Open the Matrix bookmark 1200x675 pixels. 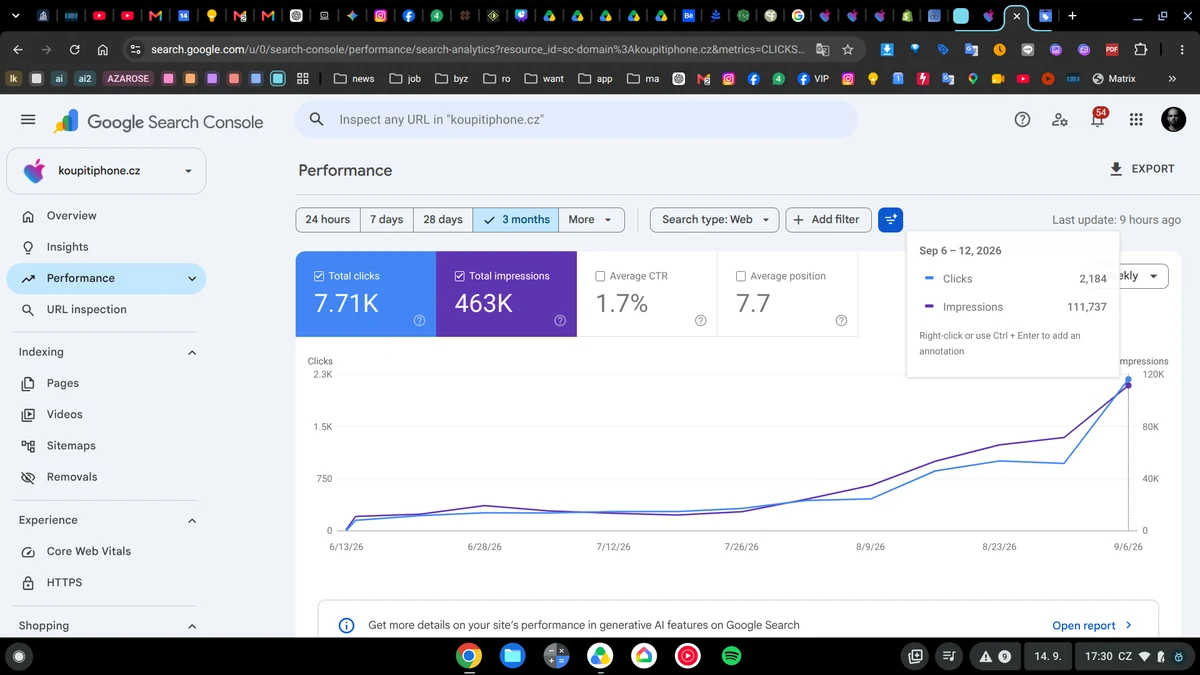1114,78
